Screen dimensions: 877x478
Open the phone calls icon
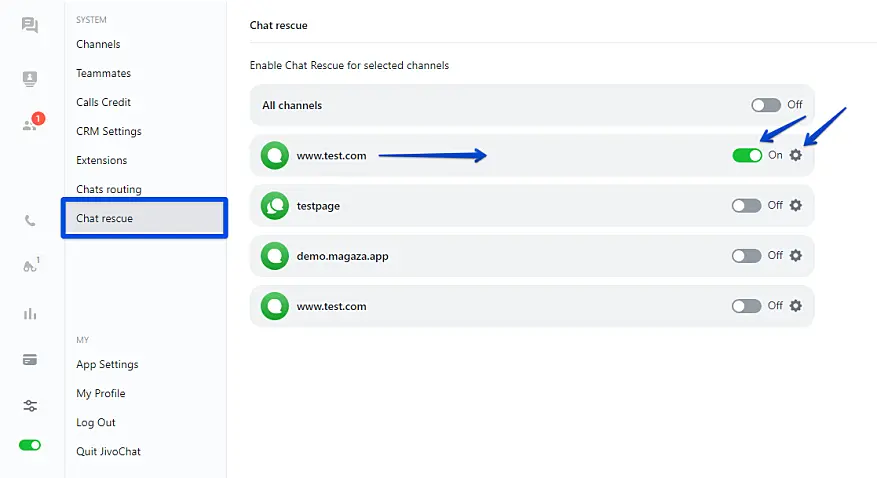[30, 221]
